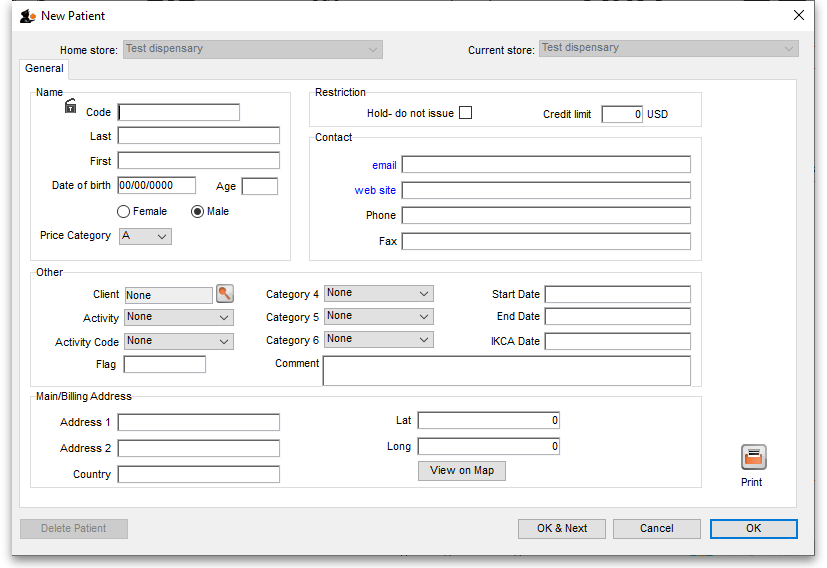The image size is (827, 568).
Task: Expand the Activity Code dropdown
Action: pyautogui.click(x=179, y=341)
